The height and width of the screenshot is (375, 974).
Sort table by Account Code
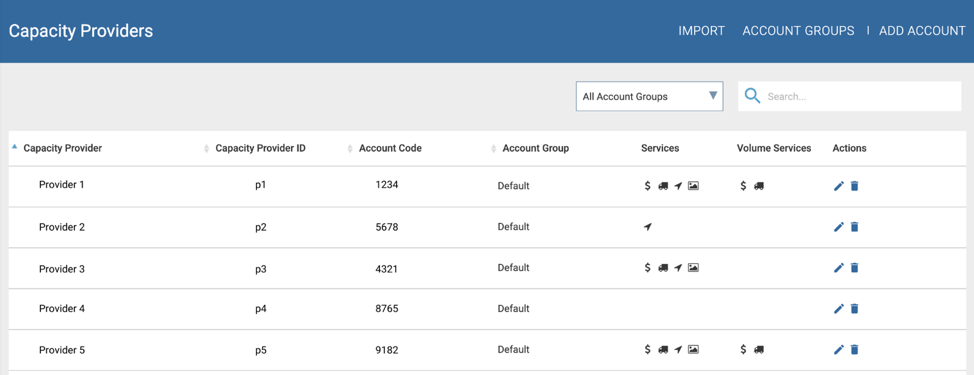tap(390, 148)
